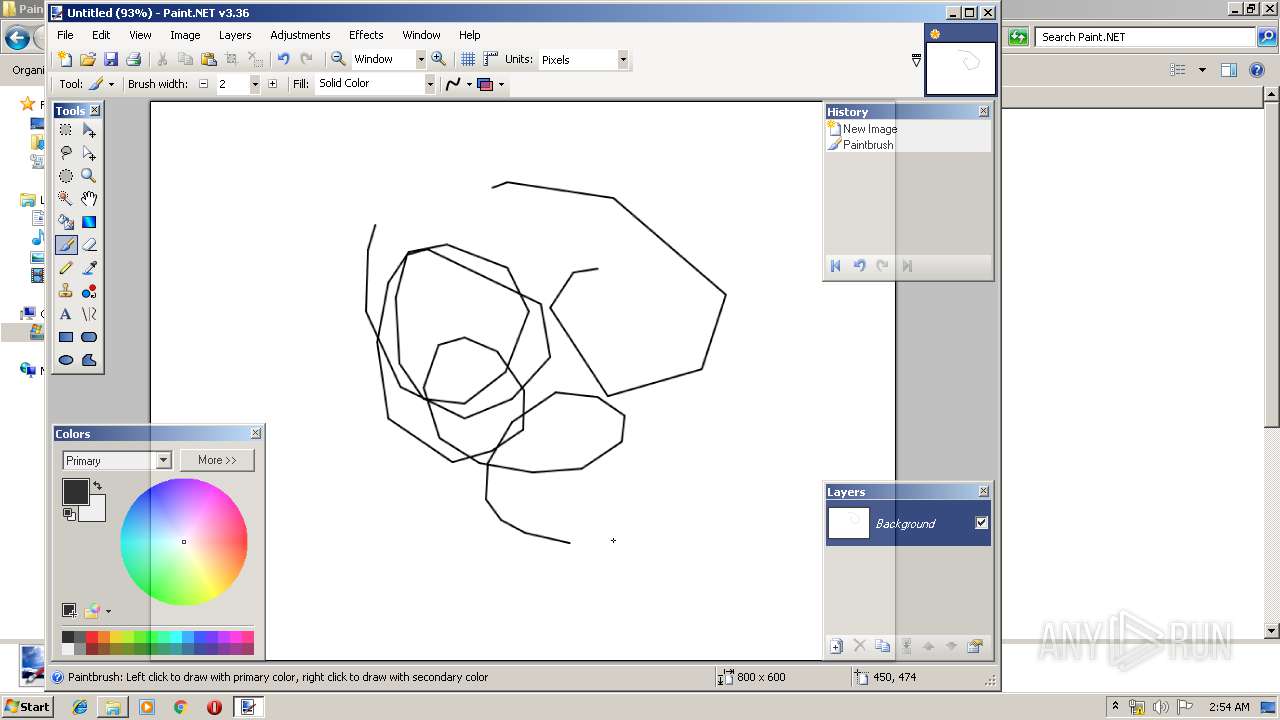Open the Units Pixels dropdown
The width and height of the screenshot is (1280, 720).
[x=622, y=59]
